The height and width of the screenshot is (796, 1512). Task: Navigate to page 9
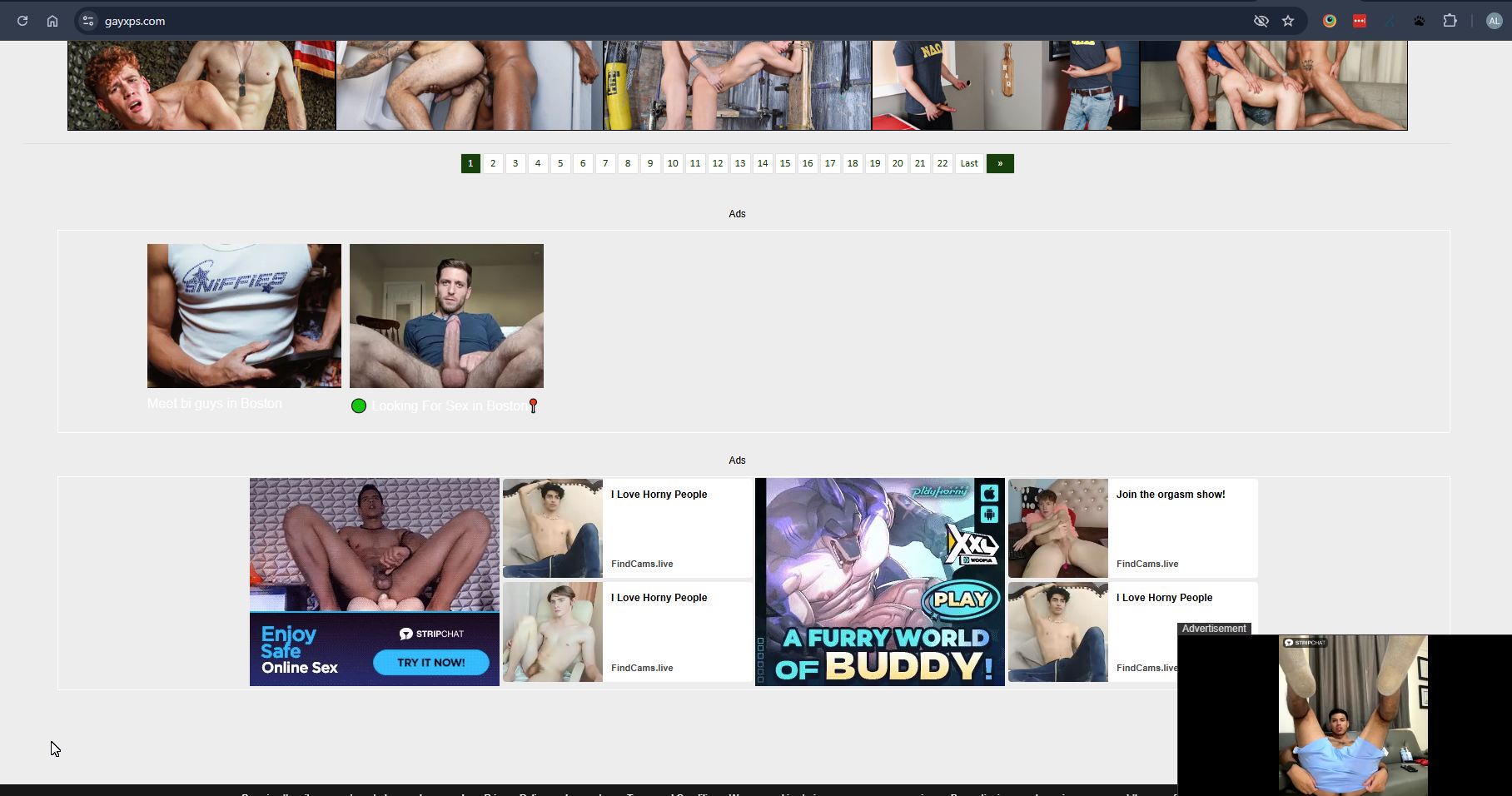650,163
